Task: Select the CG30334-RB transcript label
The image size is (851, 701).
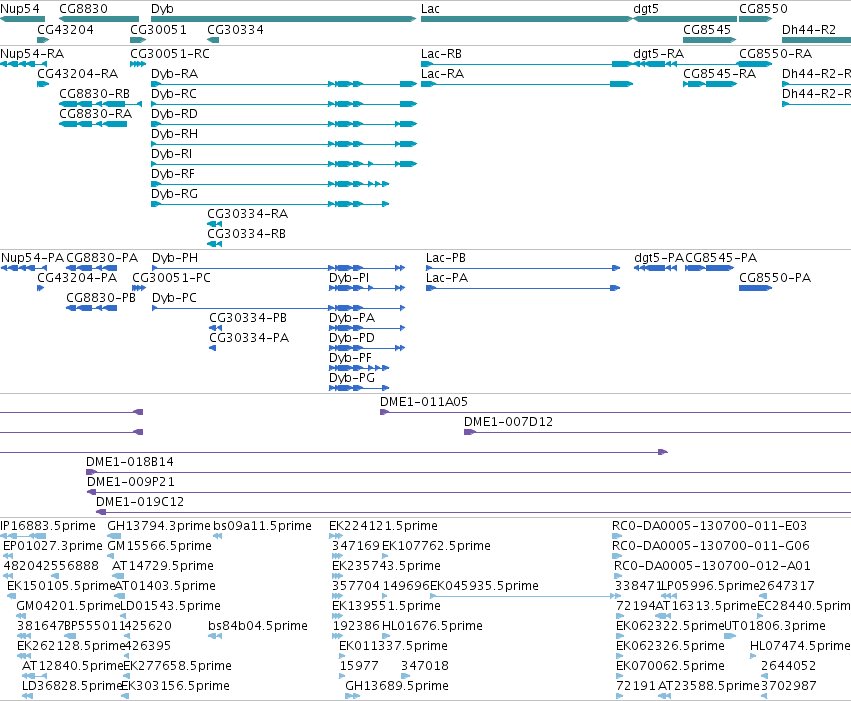Action: click(246, 234)
